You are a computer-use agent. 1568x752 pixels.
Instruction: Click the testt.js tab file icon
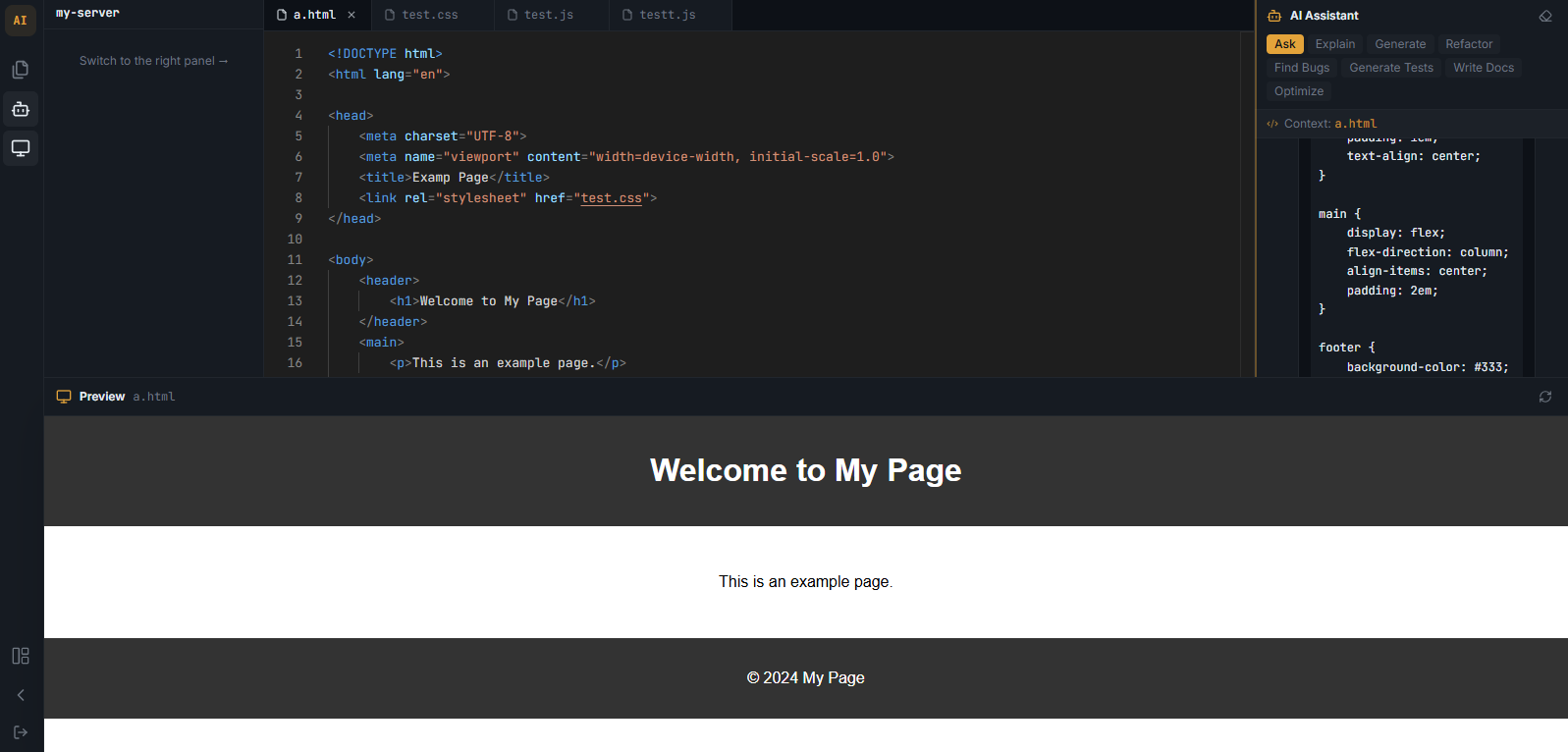[627, 15]
